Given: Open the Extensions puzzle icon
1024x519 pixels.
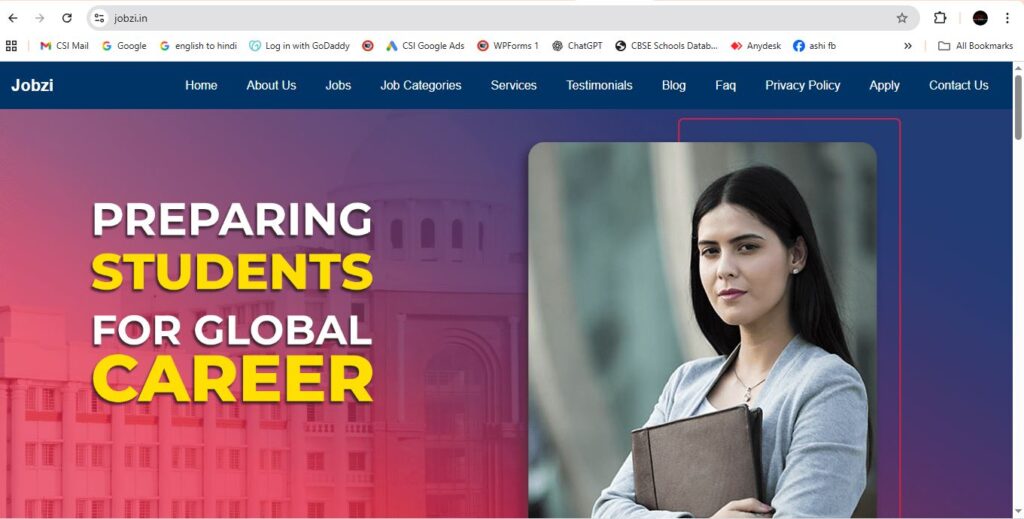Looking at the screenshot, I should [x=940, y=18].
